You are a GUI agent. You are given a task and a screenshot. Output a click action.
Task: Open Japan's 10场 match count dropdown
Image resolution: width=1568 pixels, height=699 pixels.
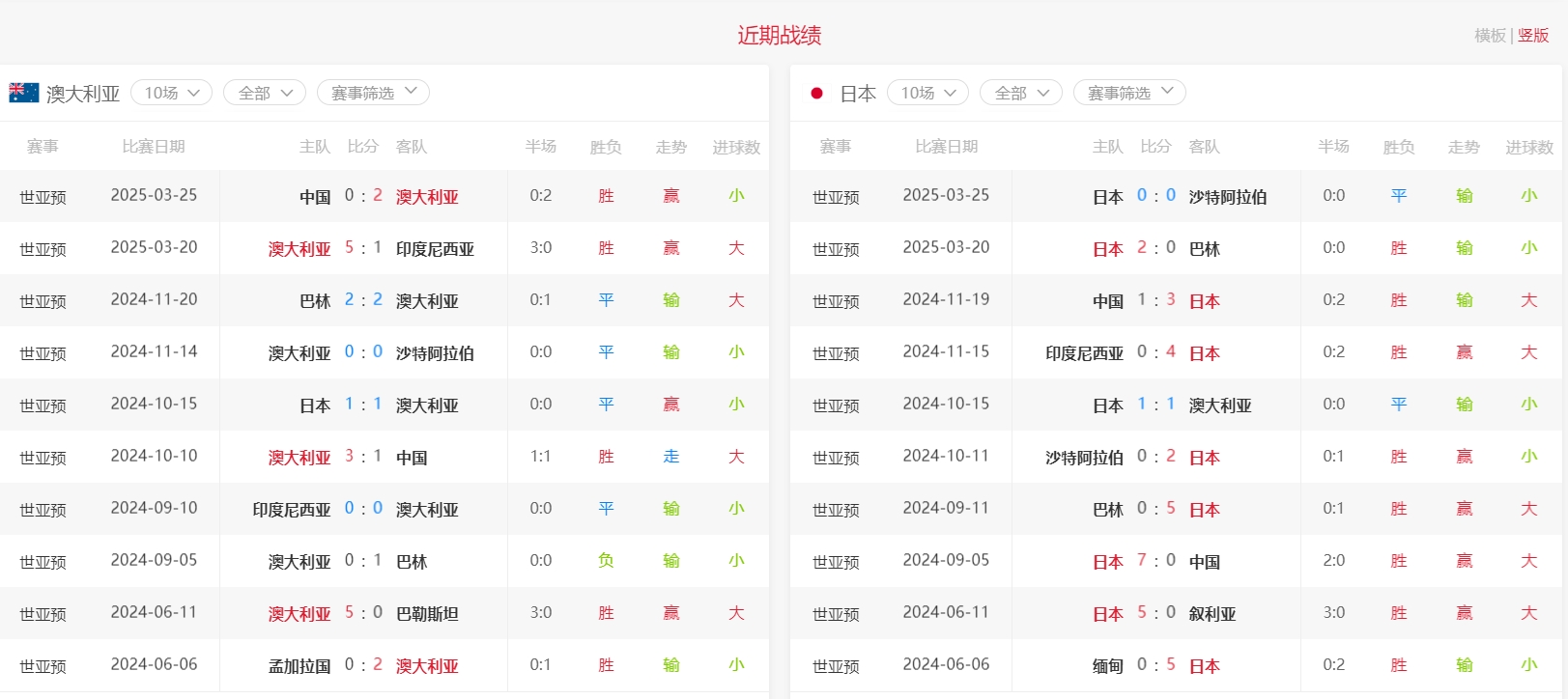pos(927,93)
